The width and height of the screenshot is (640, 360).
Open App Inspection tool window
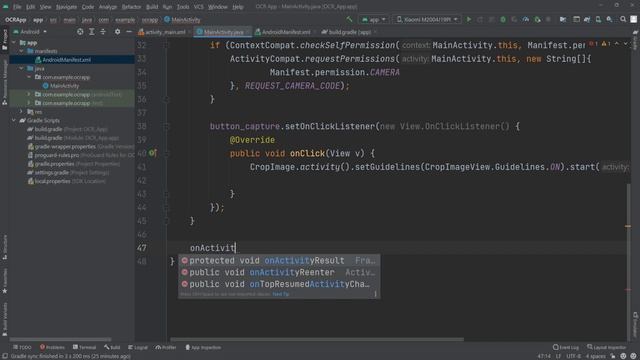tap(203, 347)
